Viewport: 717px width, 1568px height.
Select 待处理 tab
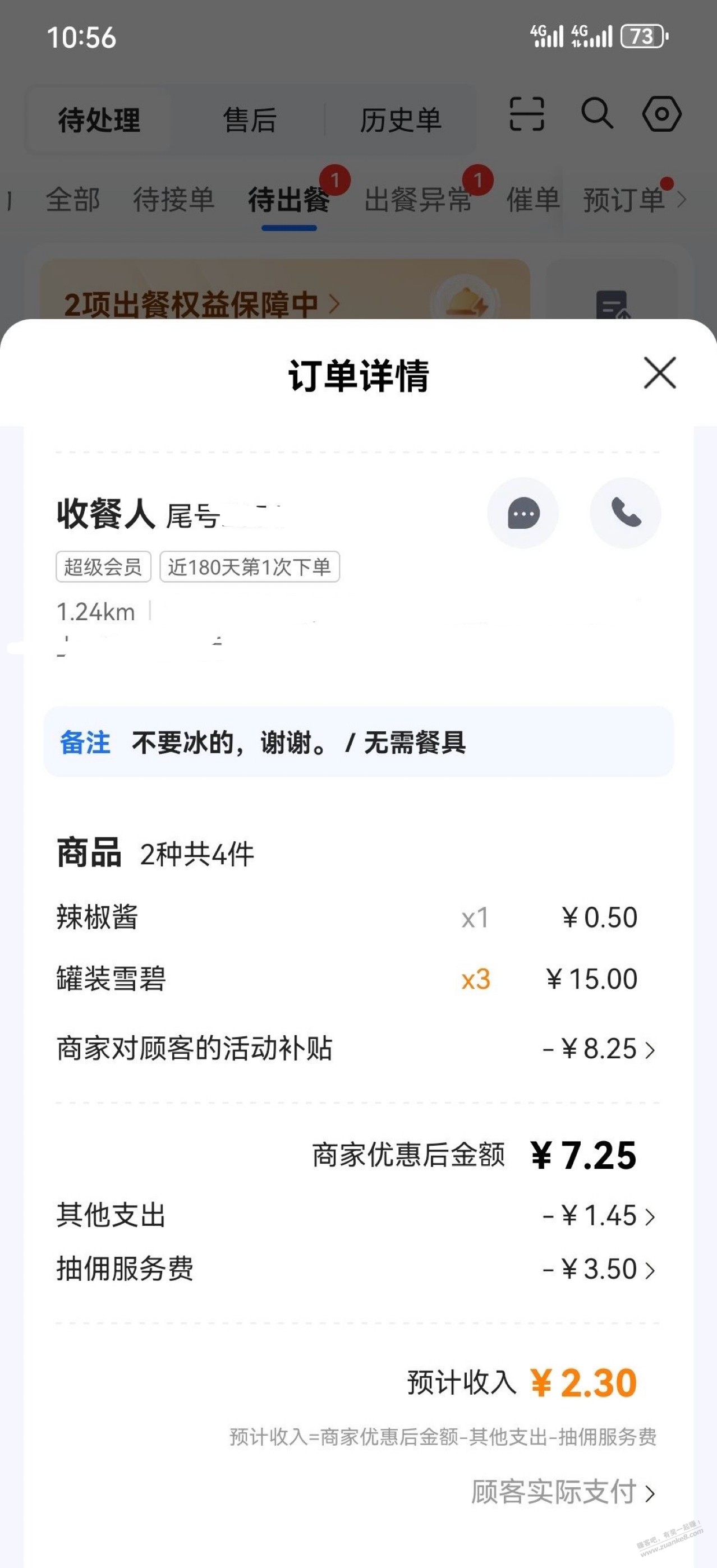click(99, 120)
